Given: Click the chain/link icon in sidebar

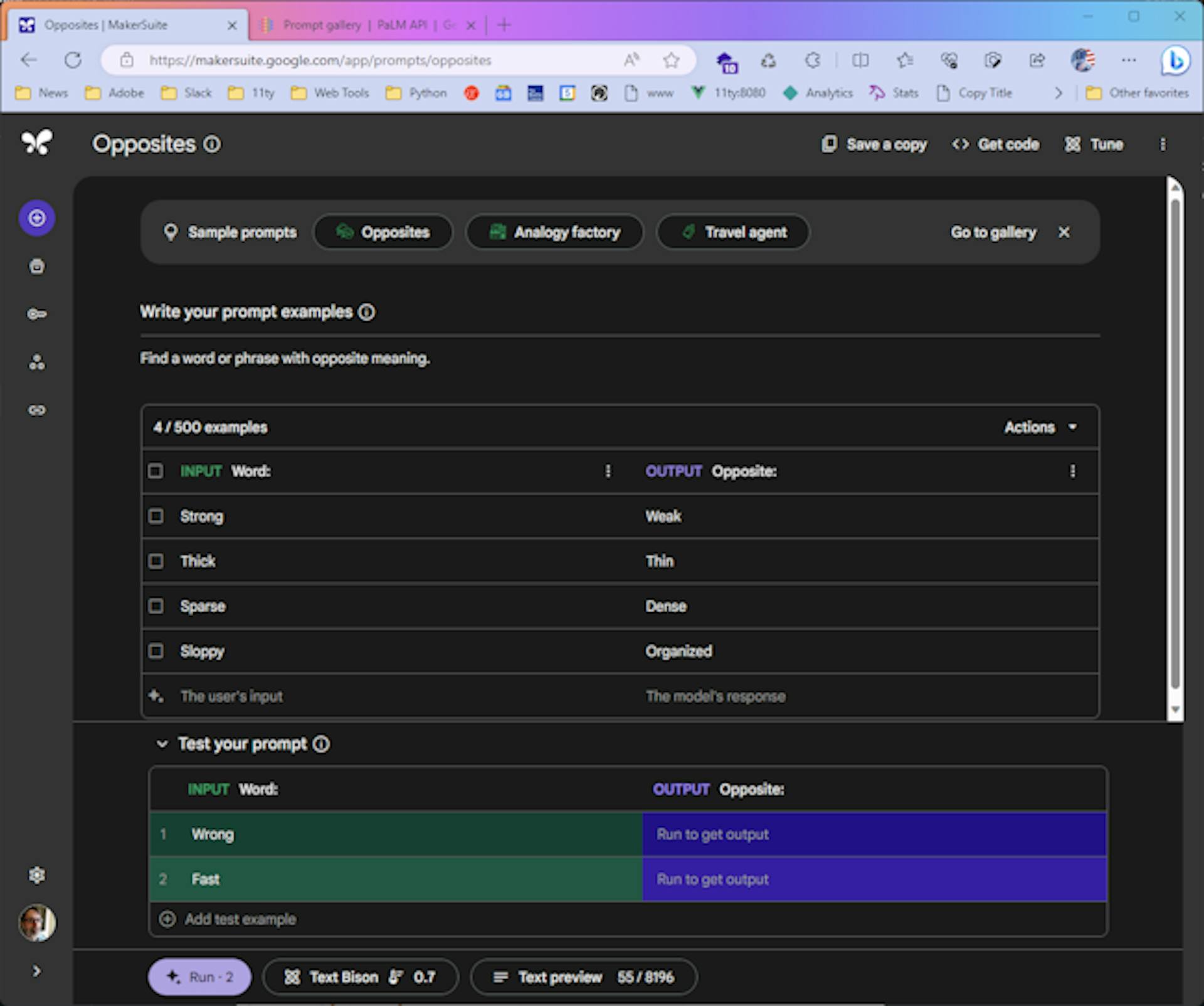Looking at the screenshot, I should point(38,409).
